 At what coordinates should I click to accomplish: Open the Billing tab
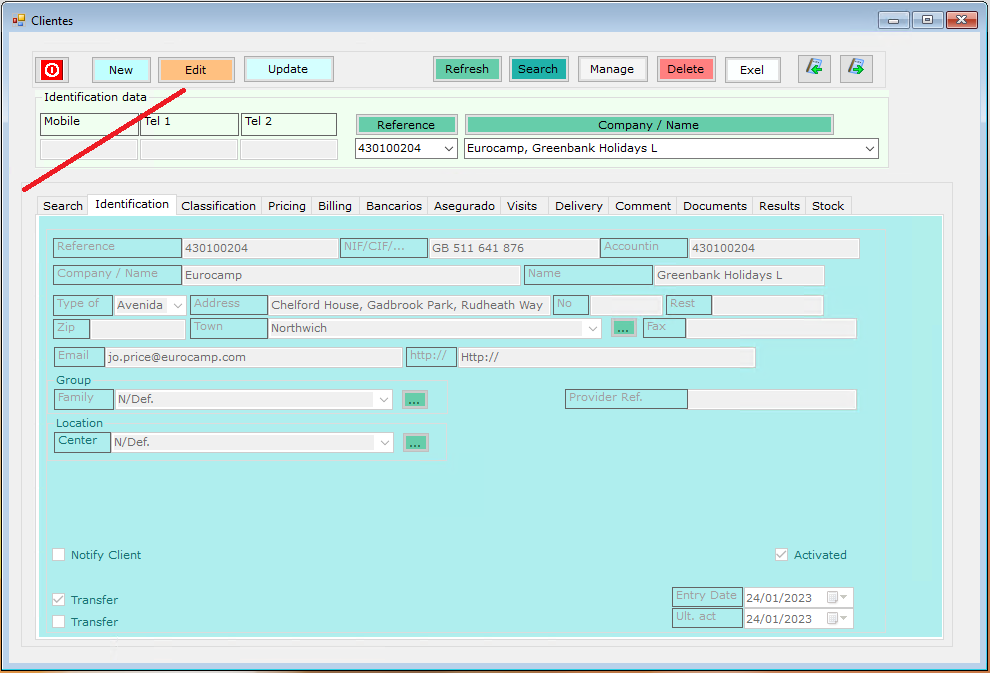click(x=335, y=206)
